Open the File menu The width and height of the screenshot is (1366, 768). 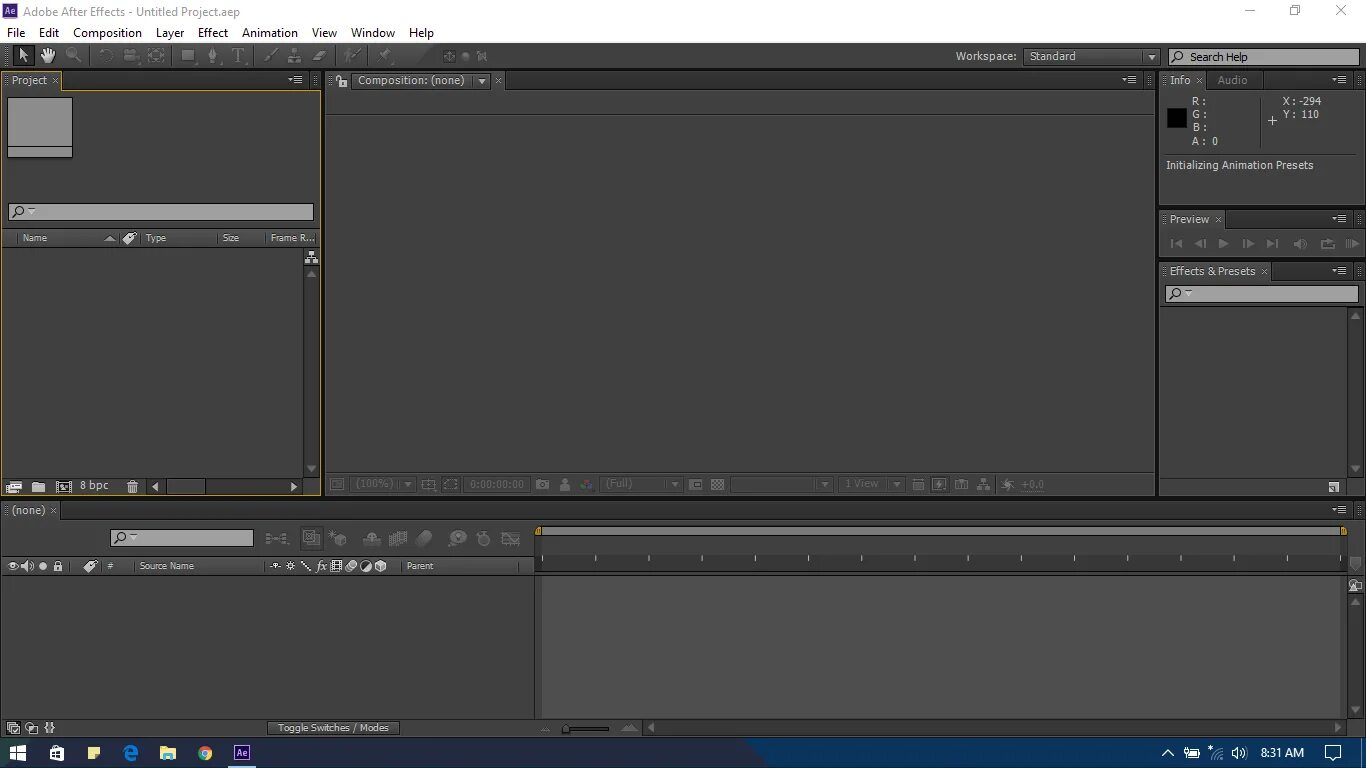tap(16, 33)
